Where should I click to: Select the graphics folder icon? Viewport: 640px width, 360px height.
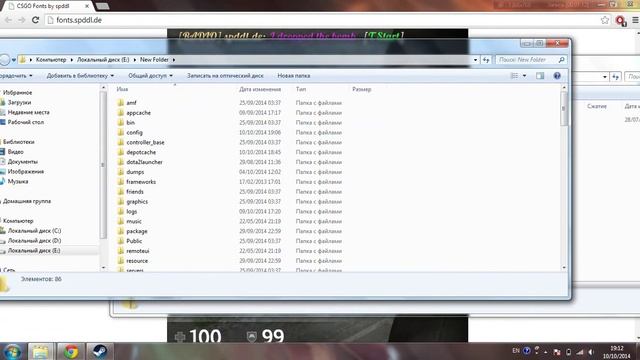point(120,201)
